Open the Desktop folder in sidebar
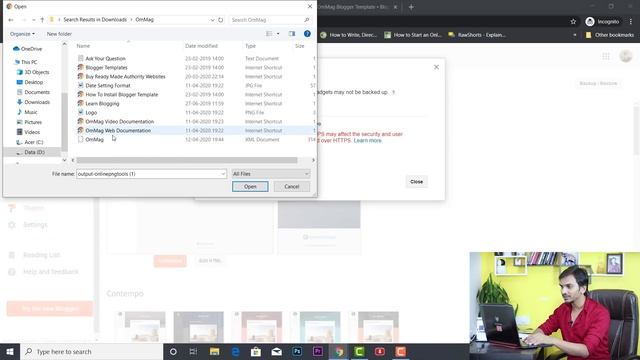The height and width of the screenshot is (360, 640). pyautogui.click(x=30, y=82)
